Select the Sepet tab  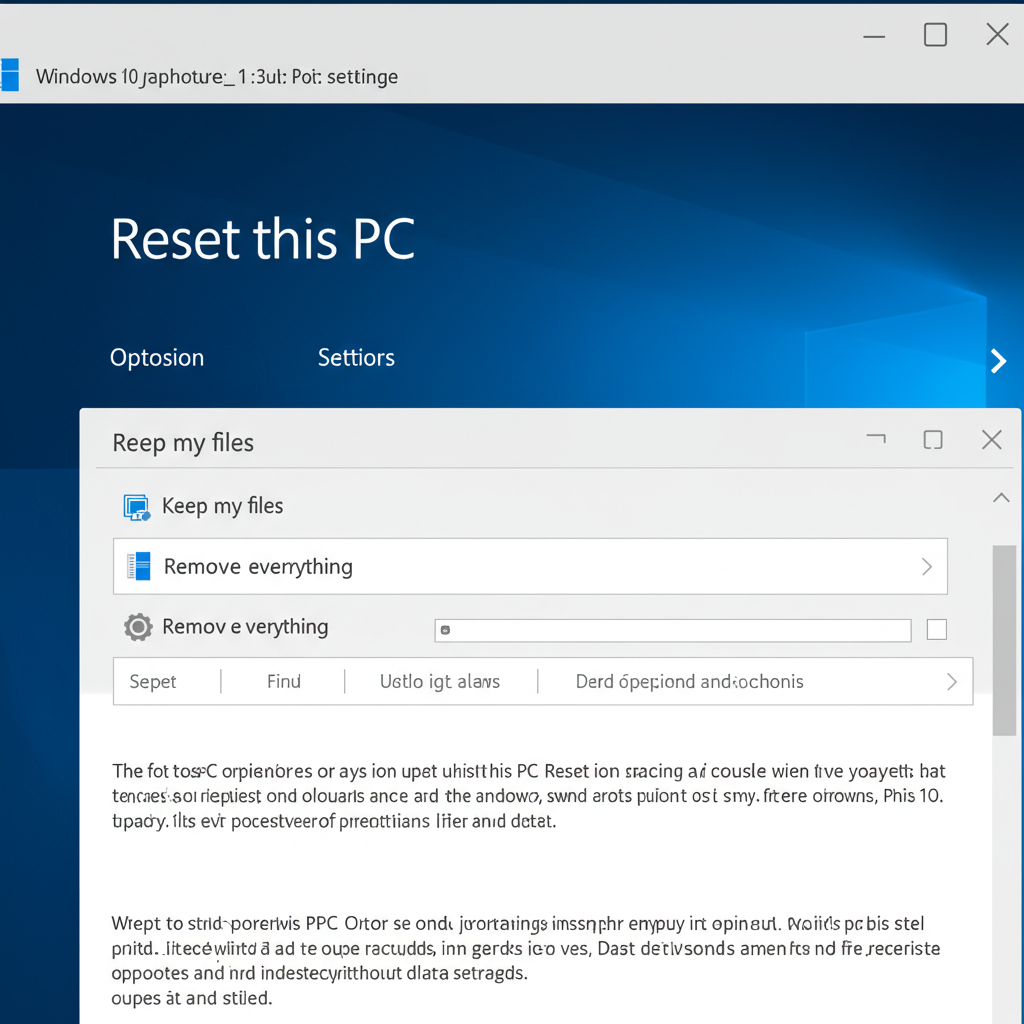pos(153,682)
